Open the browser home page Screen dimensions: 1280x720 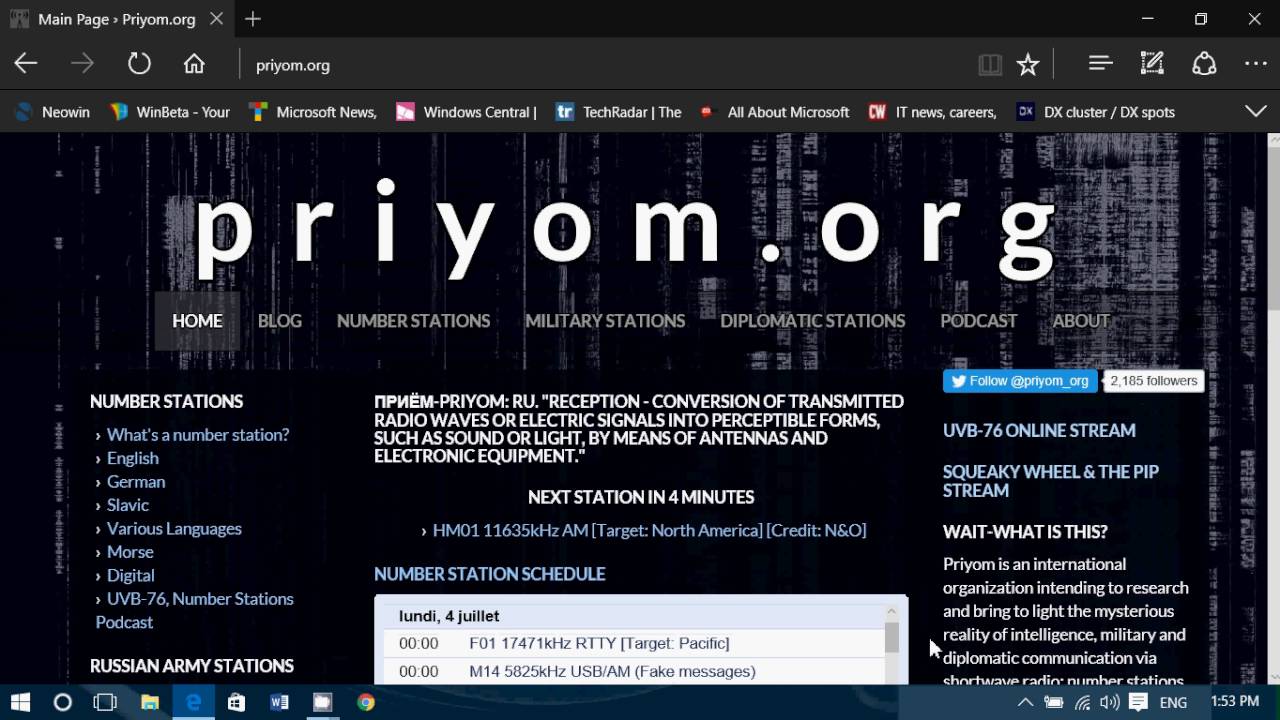tap(194, 64)
